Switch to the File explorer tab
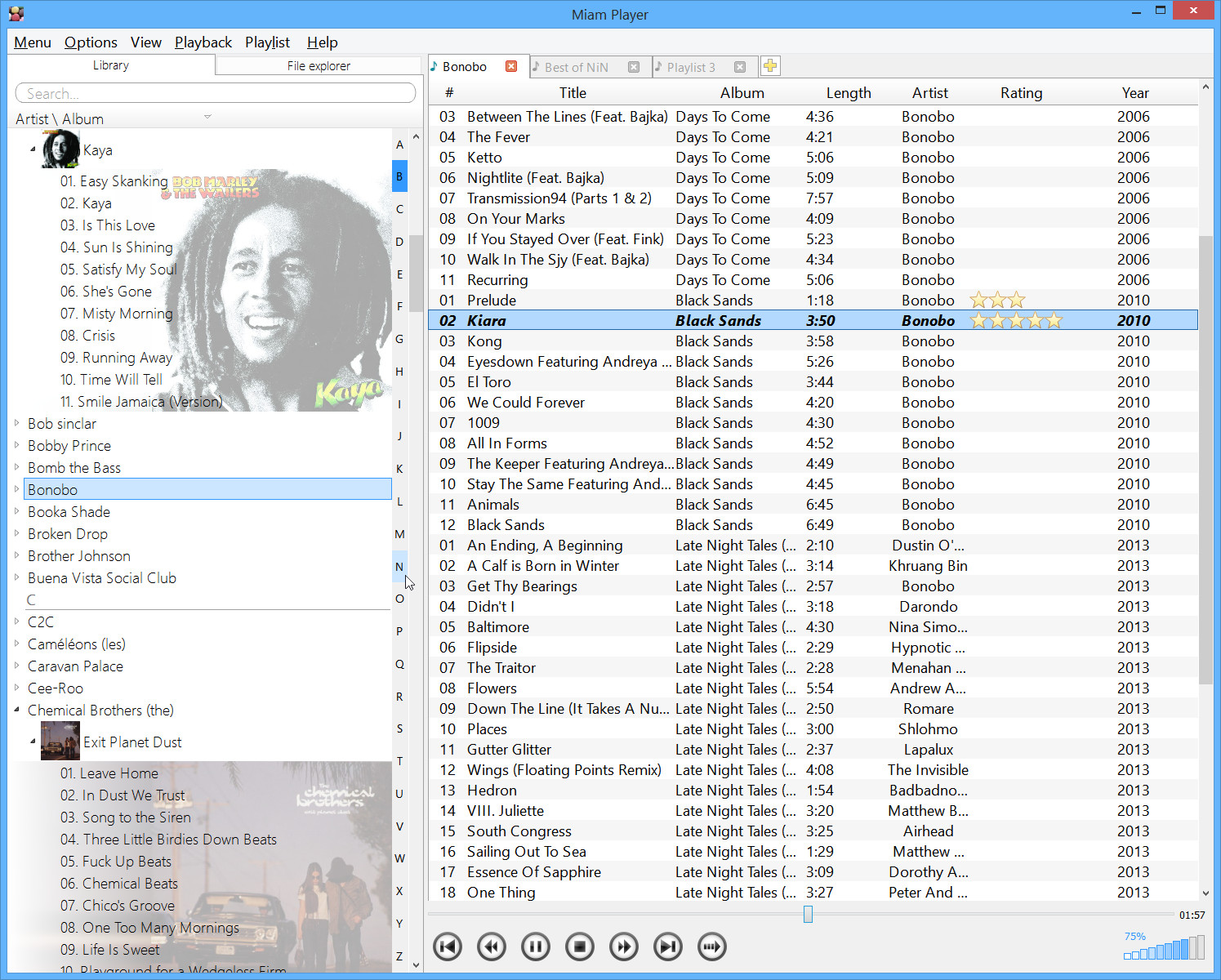The image size is (1221, 980). (319, 66)
